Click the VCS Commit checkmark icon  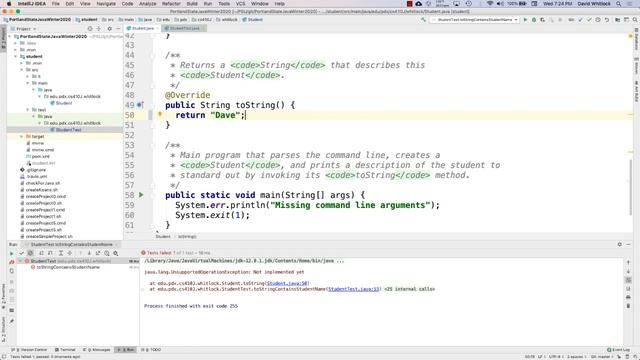tap(589, 20)
